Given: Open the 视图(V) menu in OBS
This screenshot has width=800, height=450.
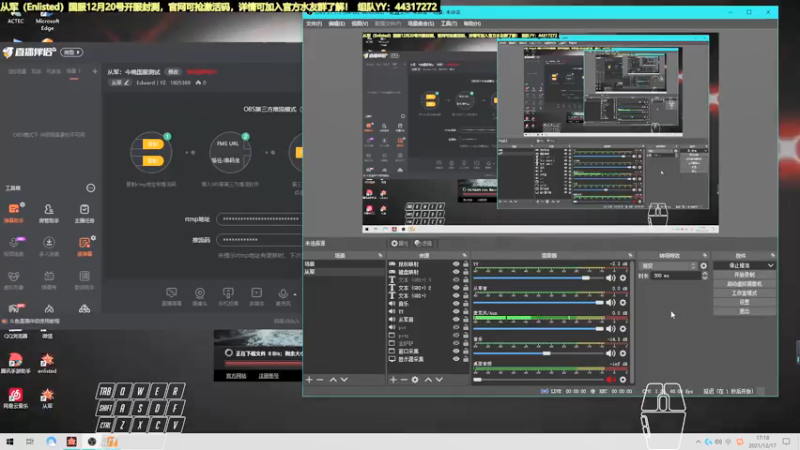Looking at the screenshot, I should [x=359, y=23].
